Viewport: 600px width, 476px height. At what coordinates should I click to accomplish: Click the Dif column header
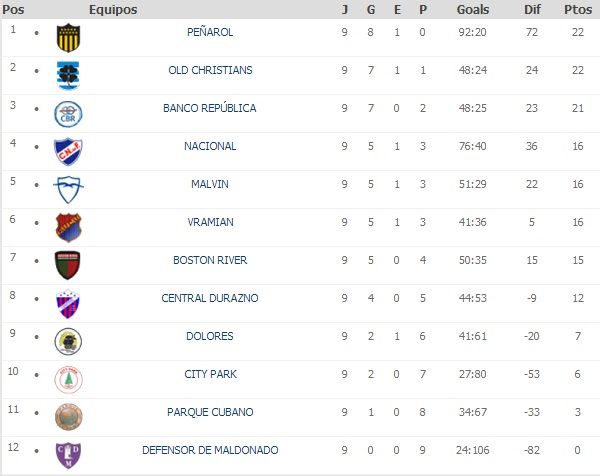pyautogui.click(x=532, y=9)
